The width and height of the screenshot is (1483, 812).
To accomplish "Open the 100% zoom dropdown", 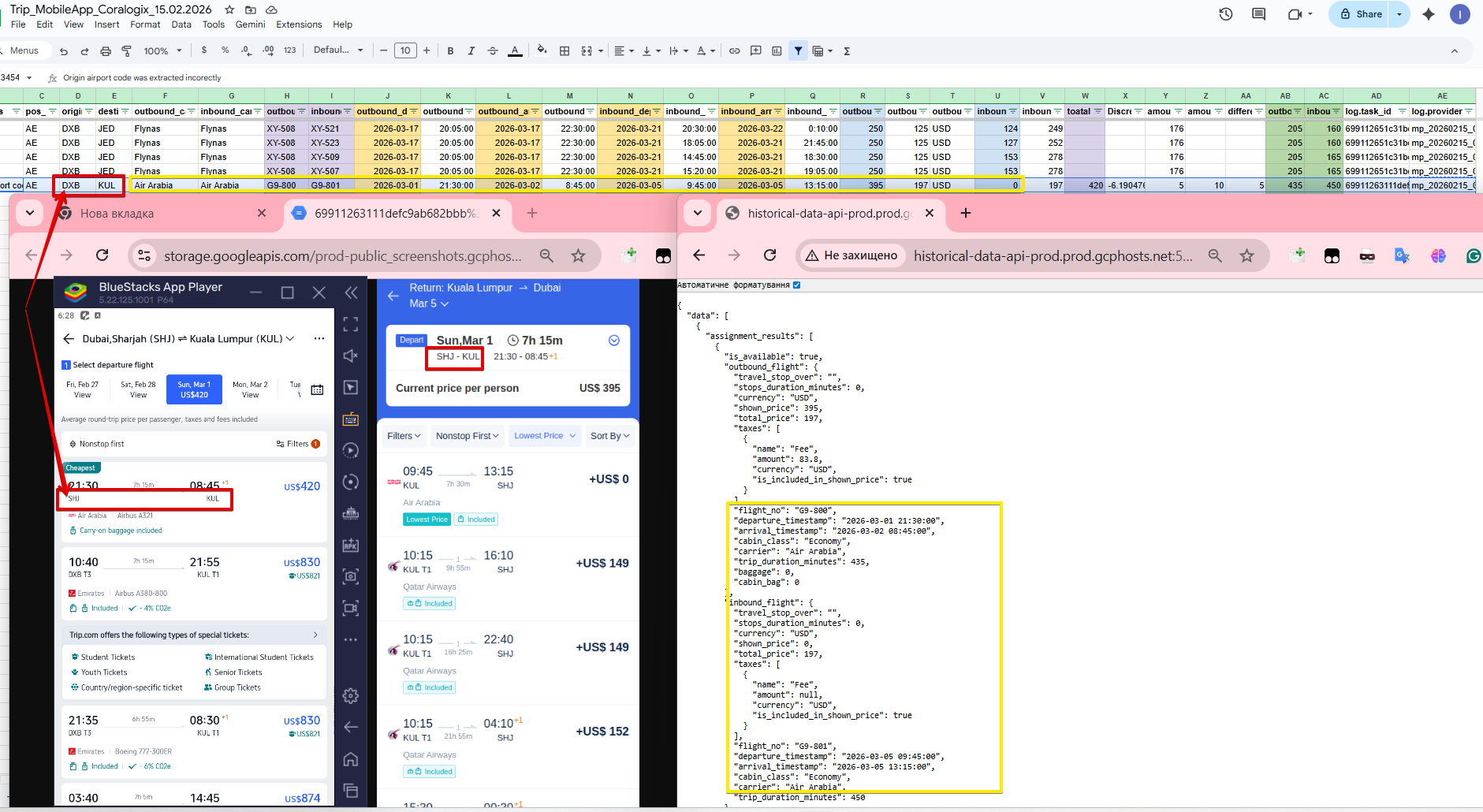I will tap(162, 51).
